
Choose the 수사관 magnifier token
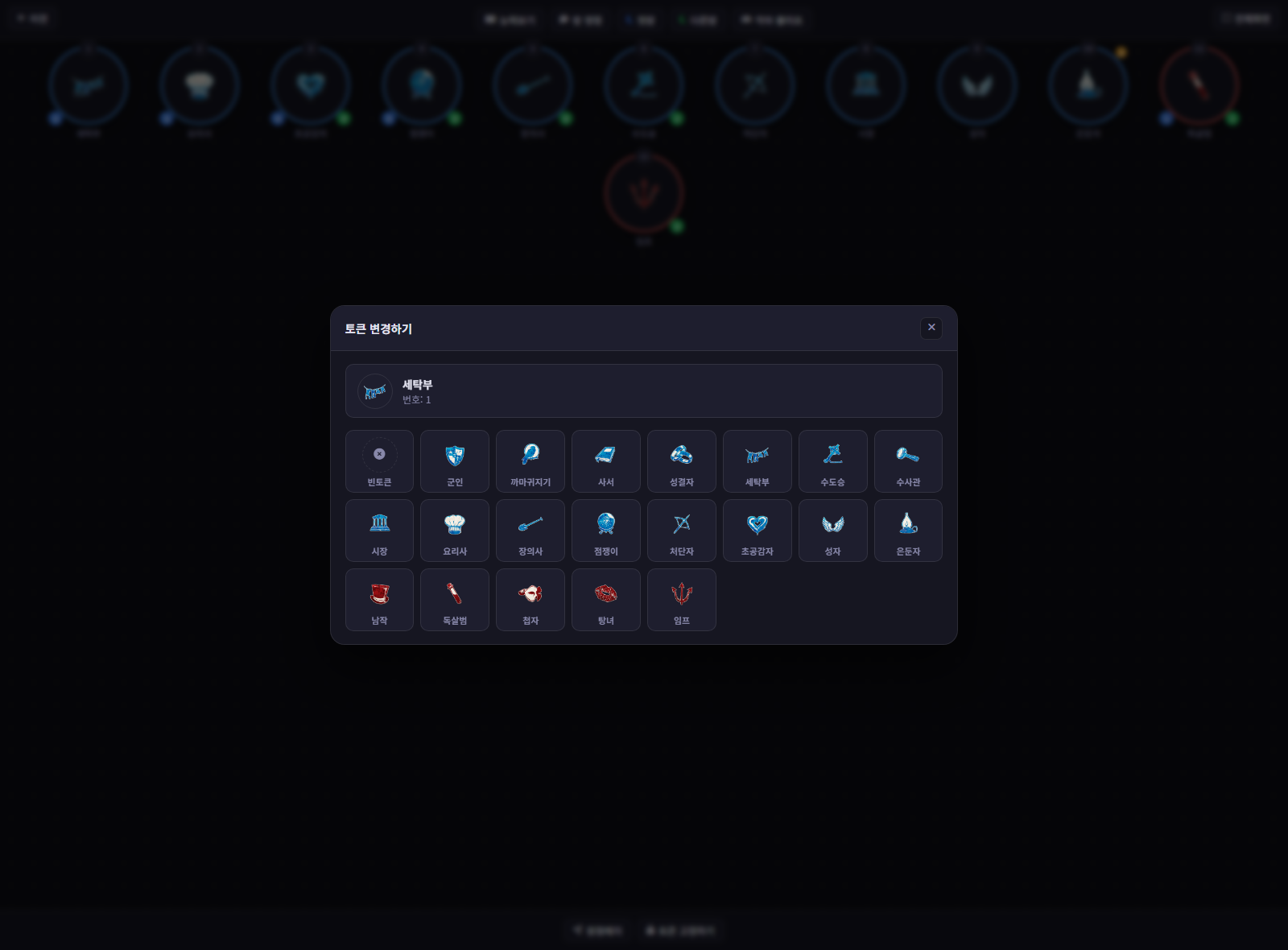(x=908, y=461)
